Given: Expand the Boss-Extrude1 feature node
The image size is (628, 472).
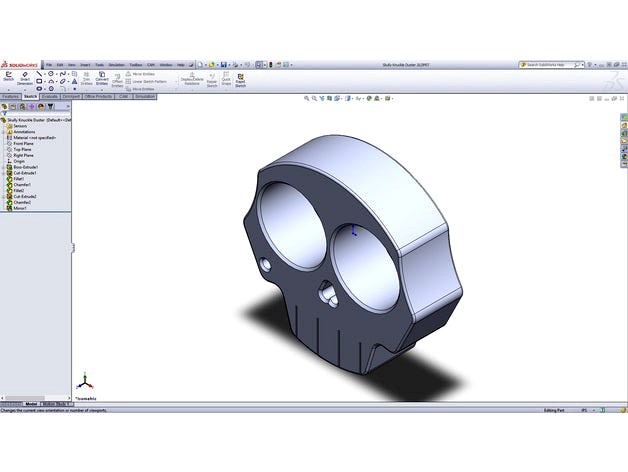Looking at the screenshot, I should (4, 167).
